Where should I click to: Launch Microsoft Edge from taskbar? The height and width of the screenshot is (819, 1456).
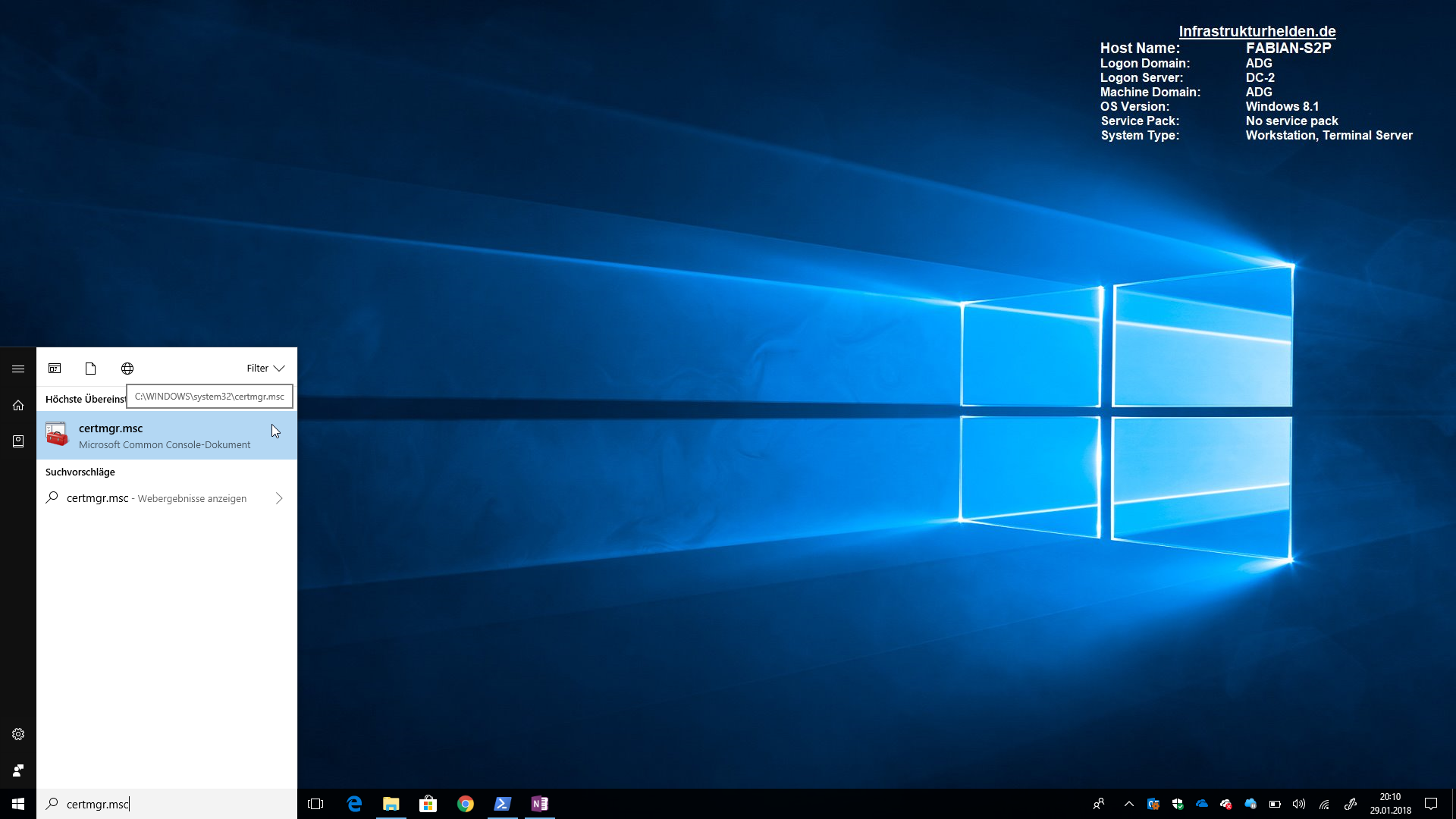[354, 804]
